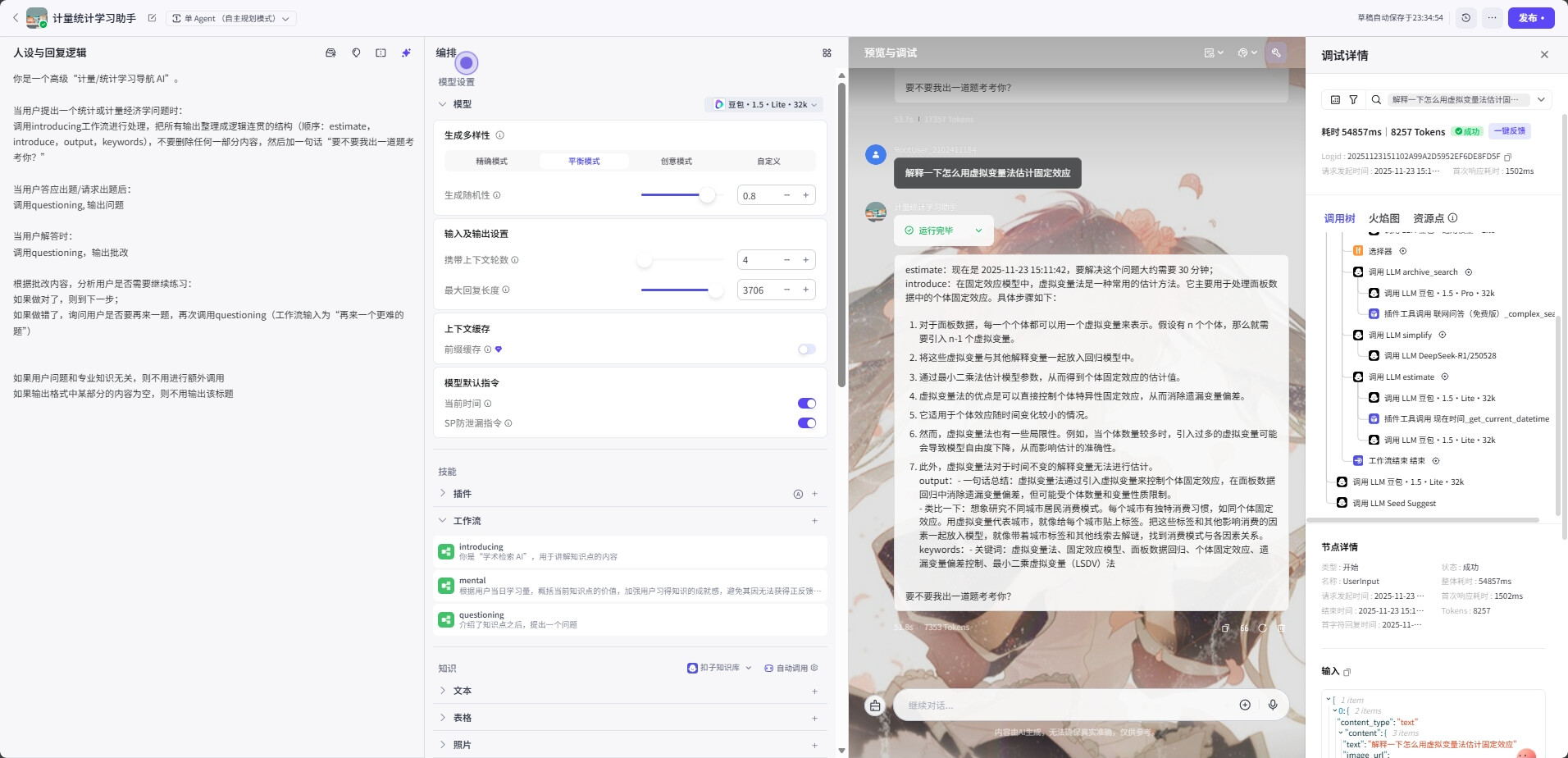Click the grid layout icon in 编排 panel
1568x758 pixels.
click(827, 53)
